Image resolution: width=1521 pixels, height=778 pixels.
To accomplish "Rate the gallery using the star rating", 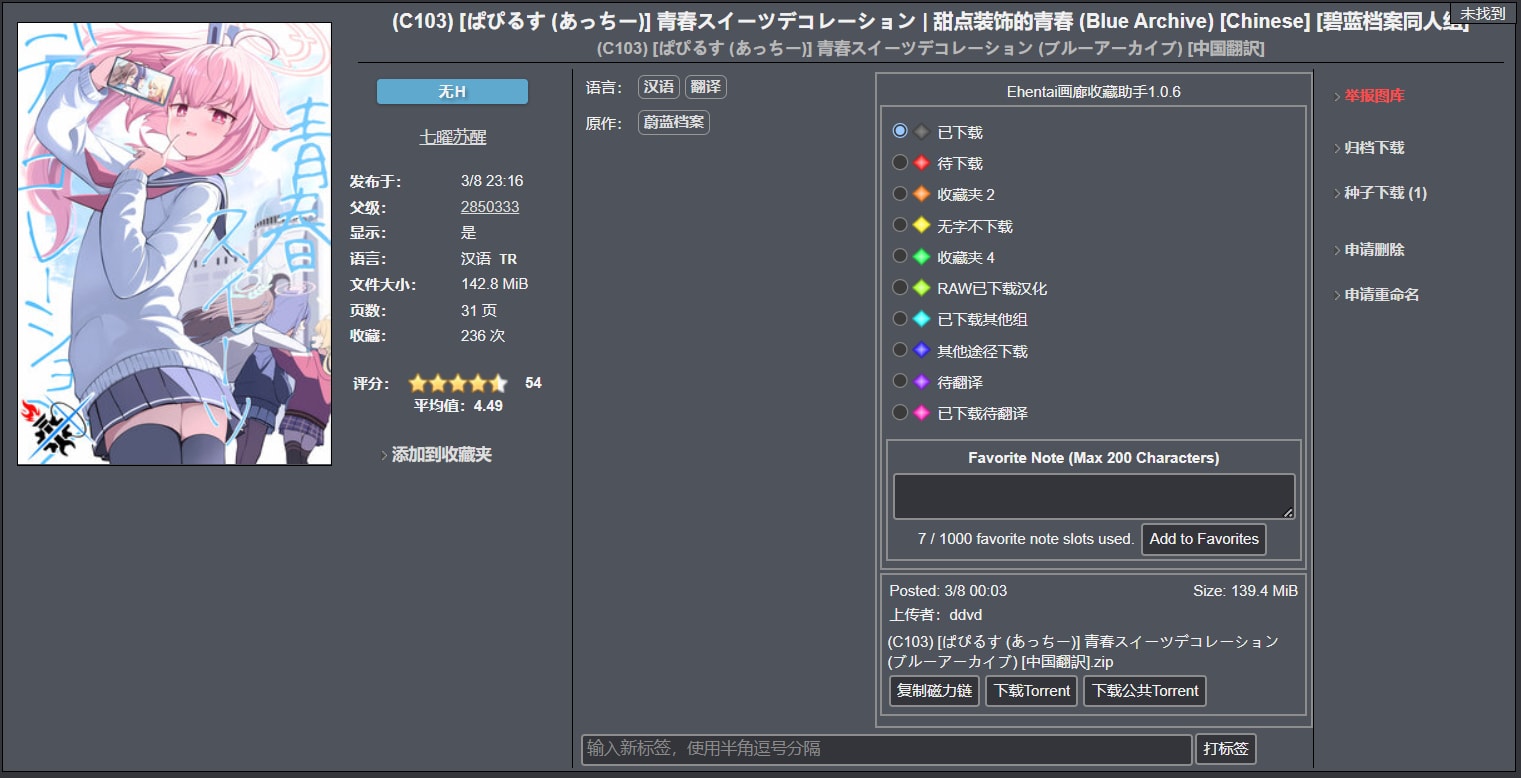I will 458,383.
